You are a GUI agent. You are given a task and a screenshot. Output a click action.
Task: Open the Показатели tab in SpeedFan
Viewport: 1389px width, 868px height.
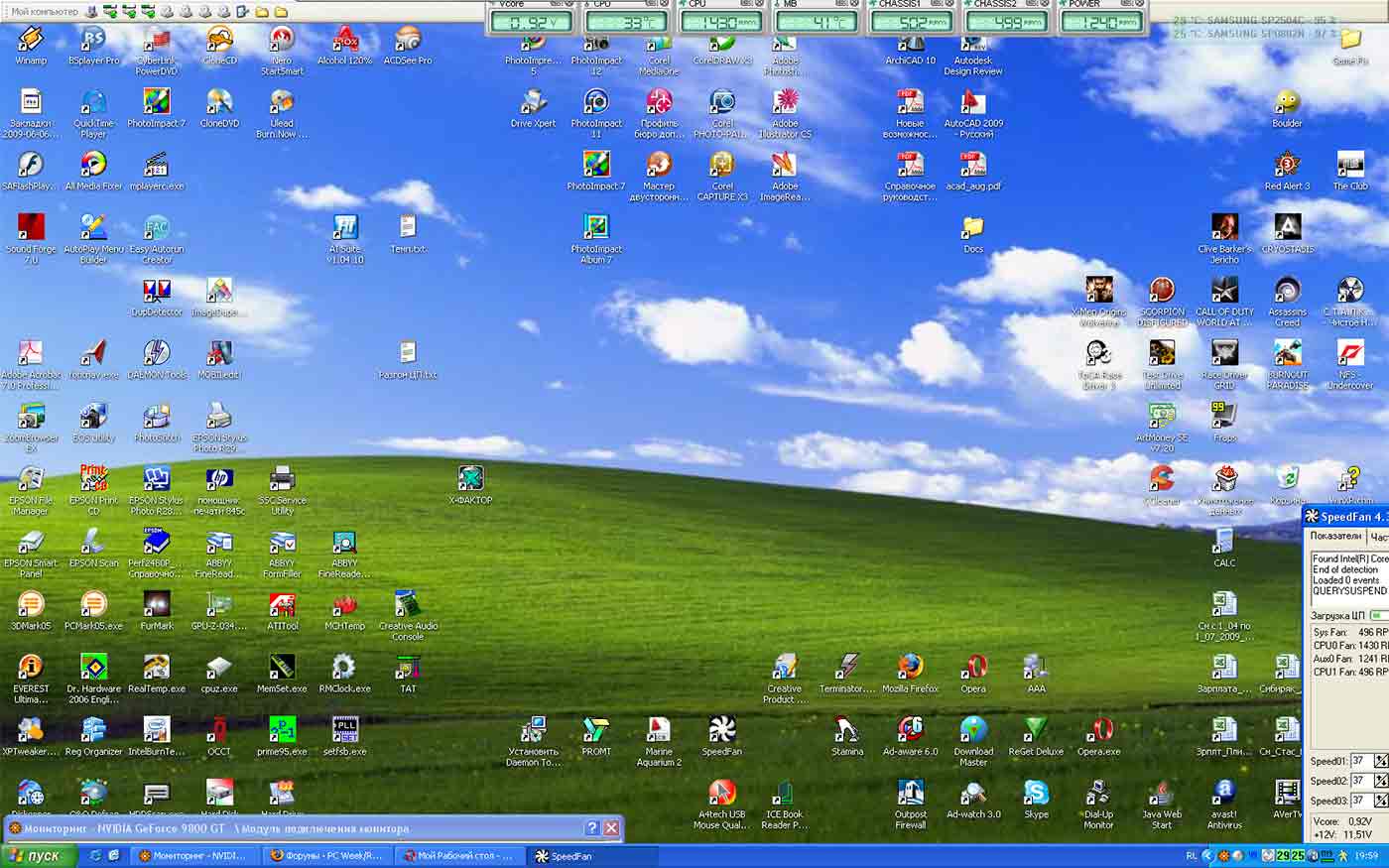click(x=1335, y=536)
